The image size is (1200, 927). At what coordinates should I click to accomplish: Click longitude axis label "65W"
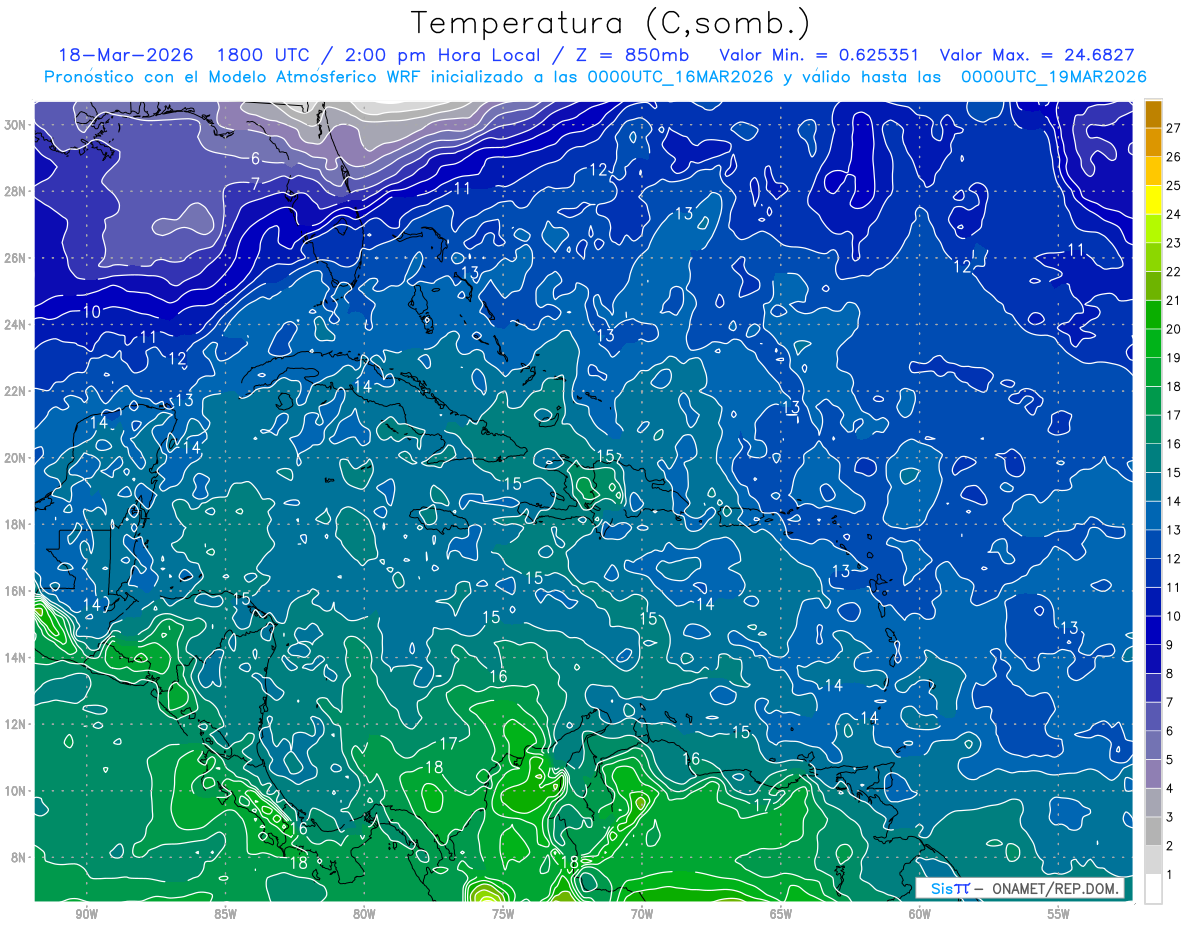tap(781, 914)
